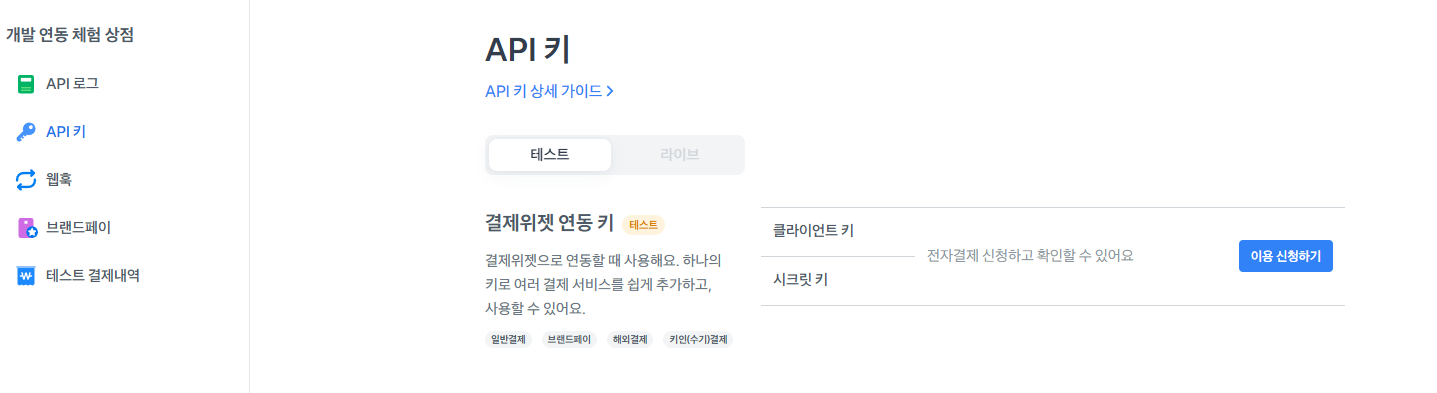Image resolution: width=1437 pixels, height=393 pixels.
Task: Click the 일반결제 tag
Action: pyautogui.click(x=508, y=340)
